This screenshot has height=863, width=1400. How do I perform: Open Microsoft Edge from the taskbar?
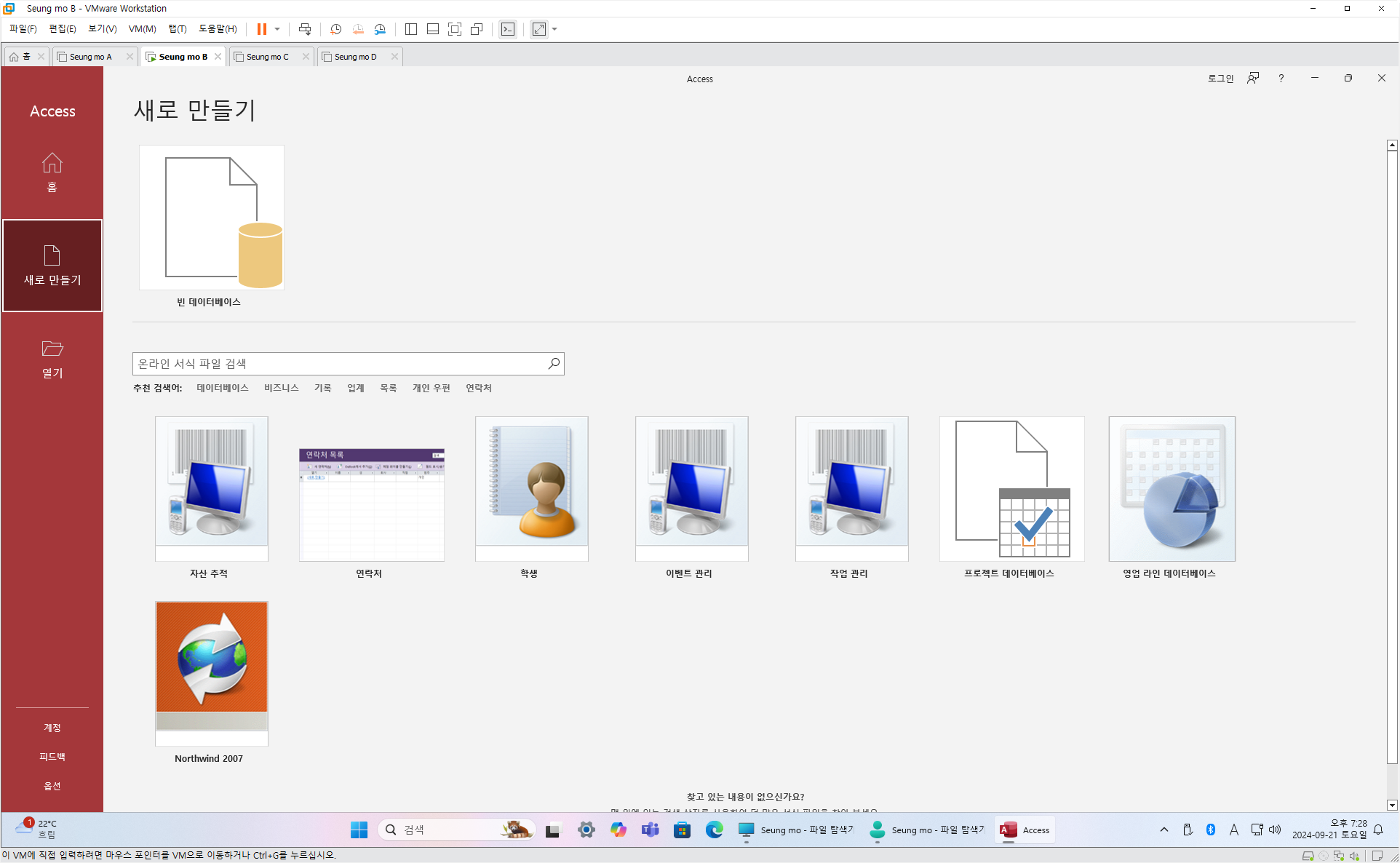click(714, 830)
